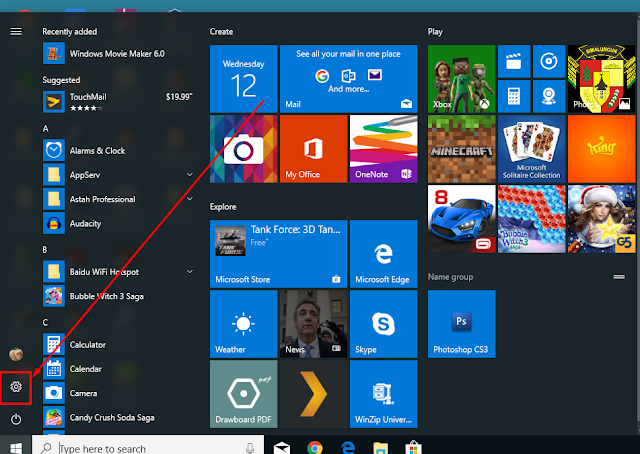The width and height of the screenshot is (640, 454).
Task: Open the Weather tile
Action: coord(244,324)
